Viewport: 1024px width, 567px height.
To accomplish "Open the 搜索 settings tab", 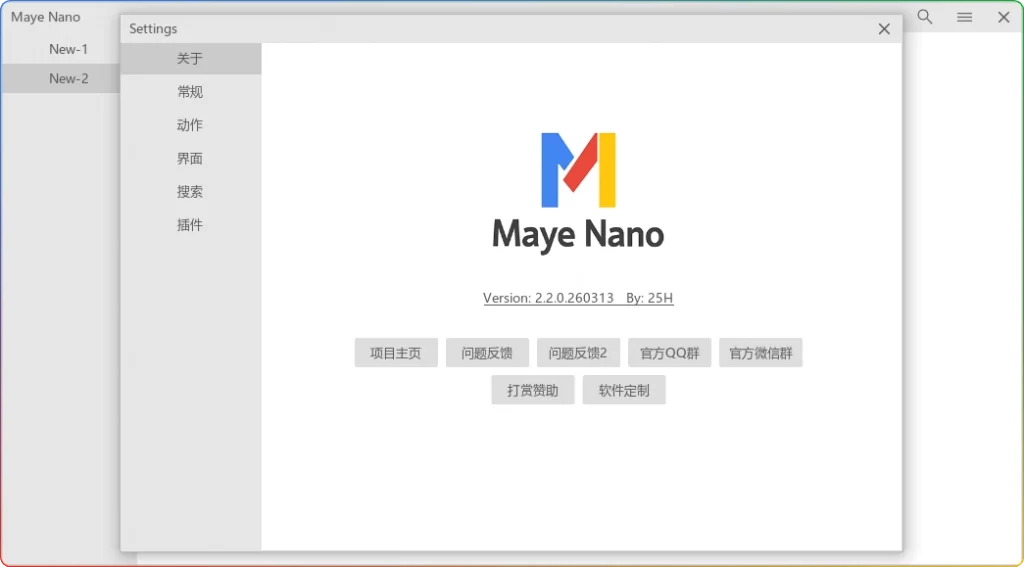I will tap(191, 192).
